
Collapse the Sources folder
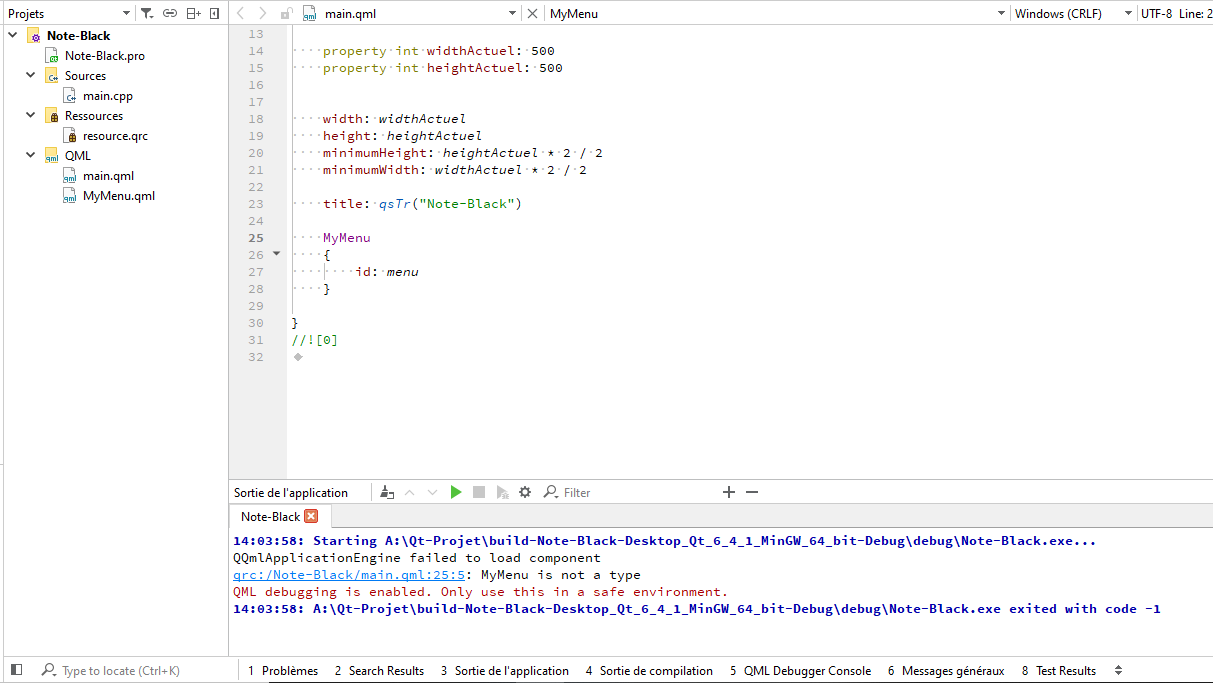click(31, 75)
